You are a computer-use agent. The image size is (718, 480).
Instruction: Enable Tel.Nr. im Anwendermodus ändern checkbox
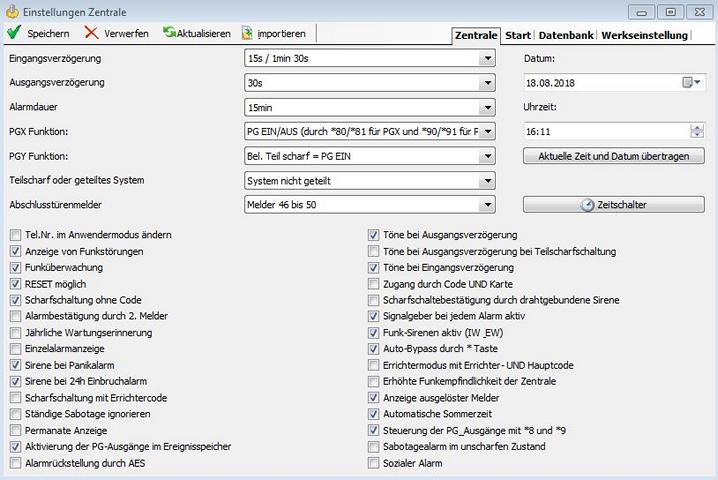[x=15, y=235]
